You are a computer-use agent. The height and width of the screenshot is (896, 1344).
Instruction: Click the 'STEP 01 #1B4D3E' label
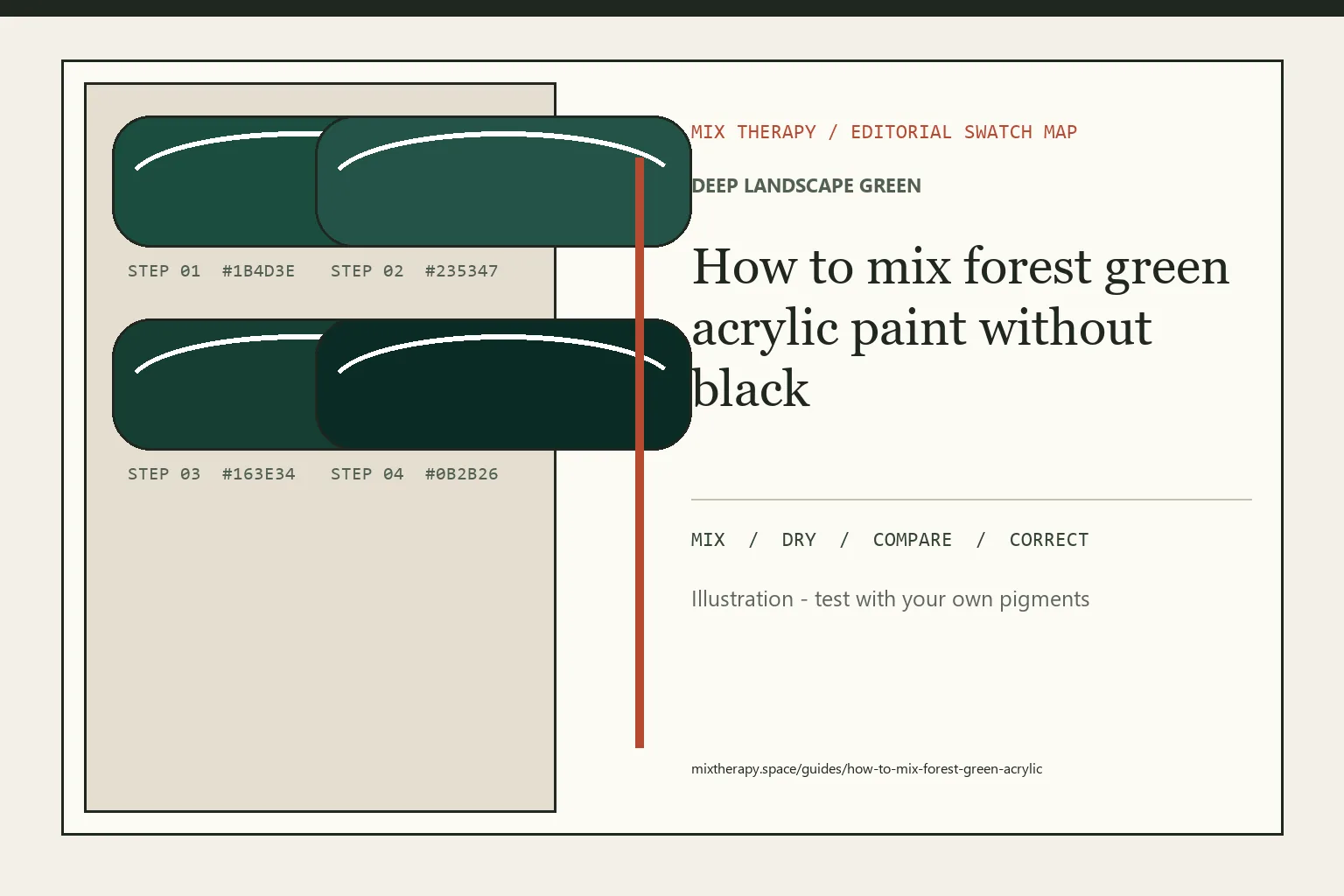click(211, 271)
